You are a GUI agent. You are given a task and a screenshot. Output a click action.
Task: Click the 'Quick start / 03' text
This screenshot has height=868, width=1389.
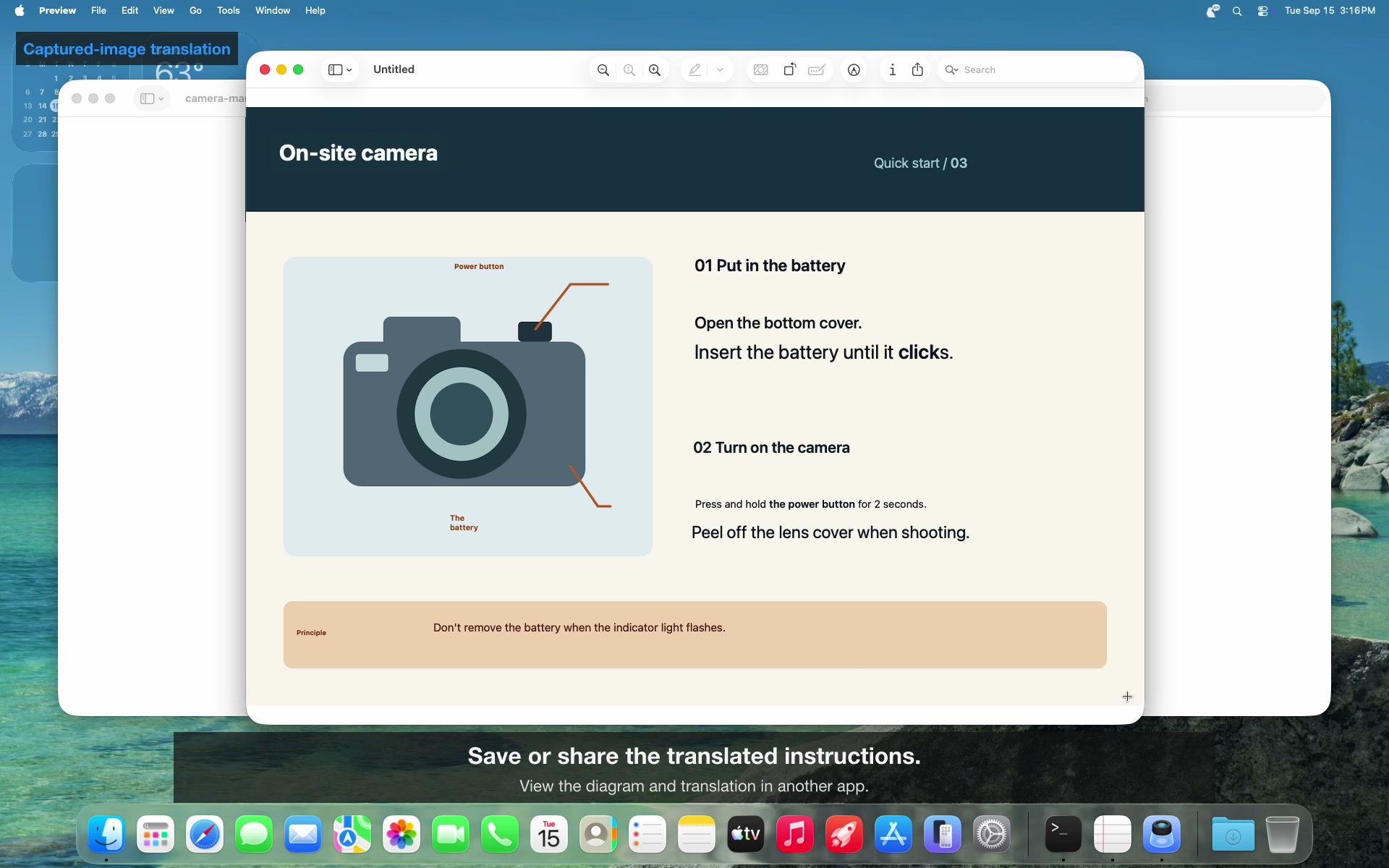[x=920, y=163]
